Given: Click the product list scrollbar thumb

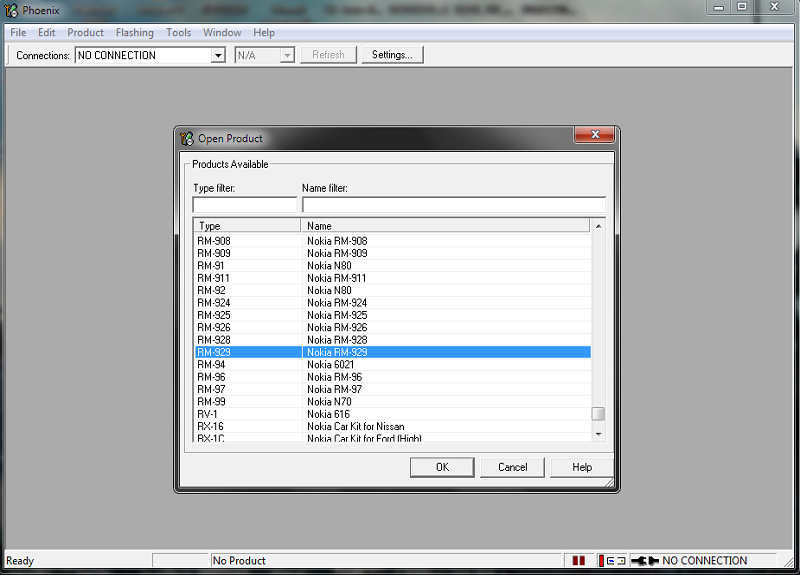Looking at the screenshot, I should click(x=598, y=414).
